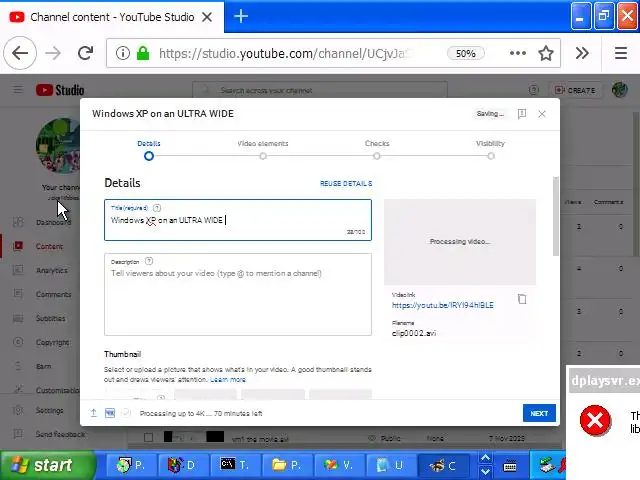Click the CREATE button
The image size is (640, 480).
(575, 90)
